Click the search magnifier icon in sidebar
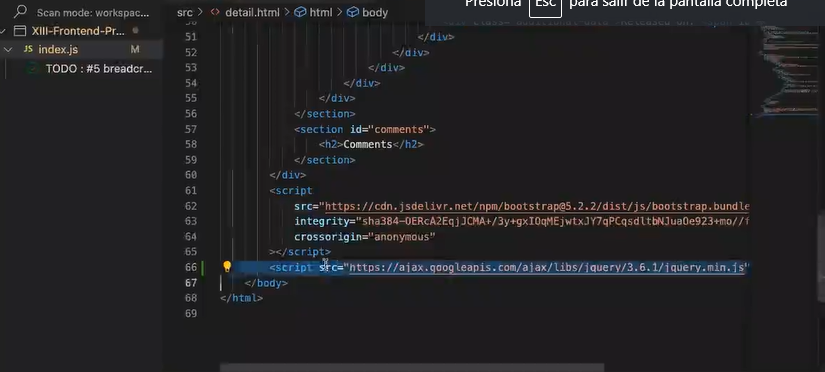 19,11
